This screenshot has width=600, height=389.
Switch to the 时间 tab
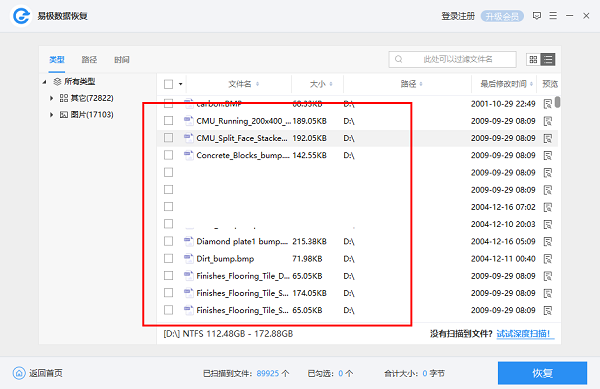122,60
